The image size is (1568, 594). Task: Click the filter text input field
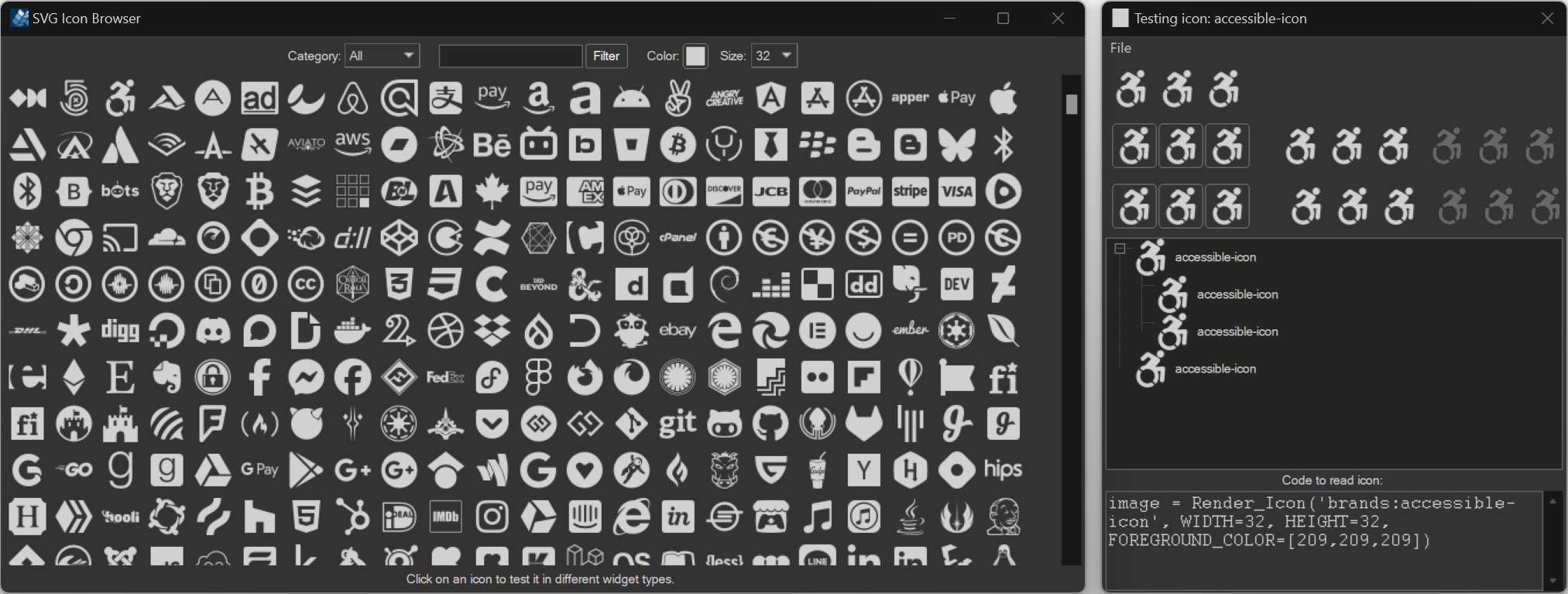coord(510,56)
